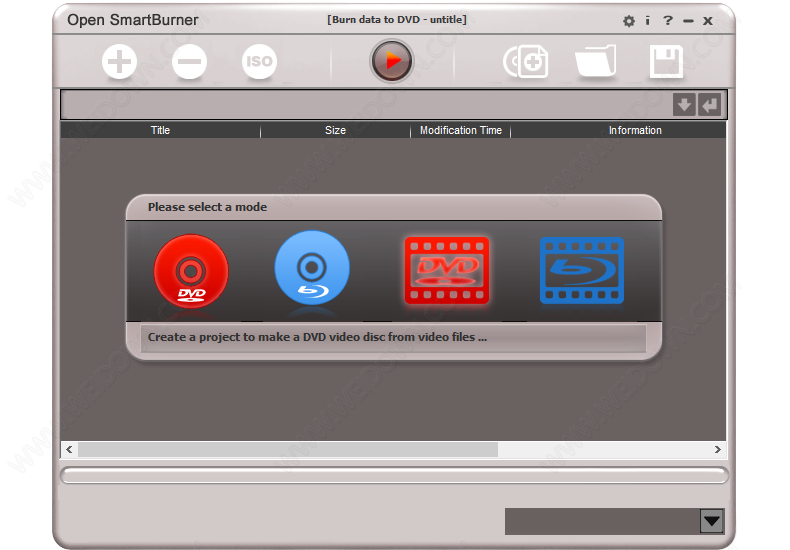This screenshot has width=790, height=550.
Task: Click the add files plus icon
Action: tap(119, 61)
